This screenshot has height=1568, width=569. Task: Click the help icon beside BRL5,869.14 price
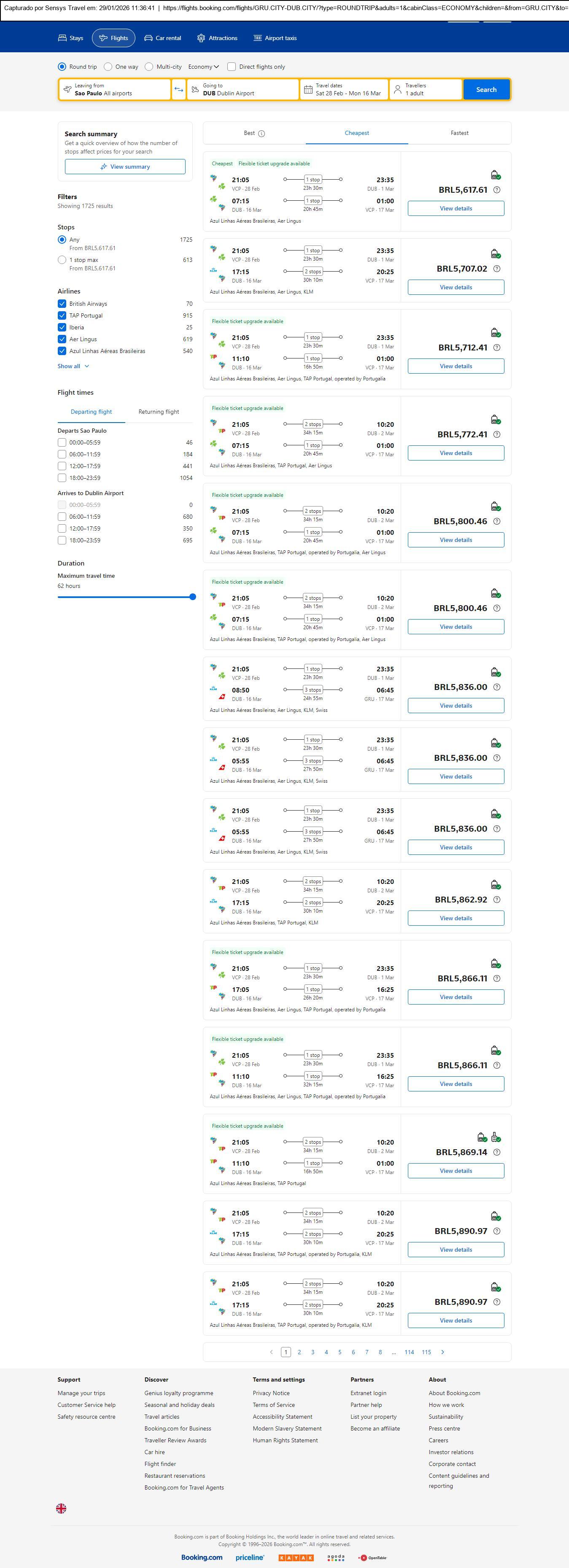(496, 1152)
